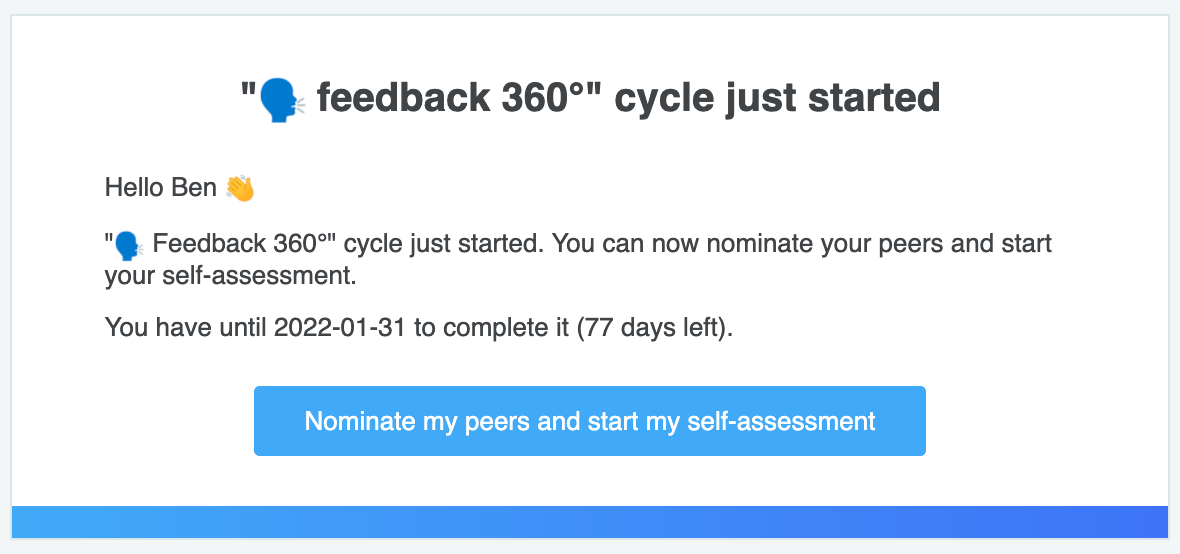
Task: Click Nominate my peers and start my self-assessment
Action: click(x=590, y=421)
